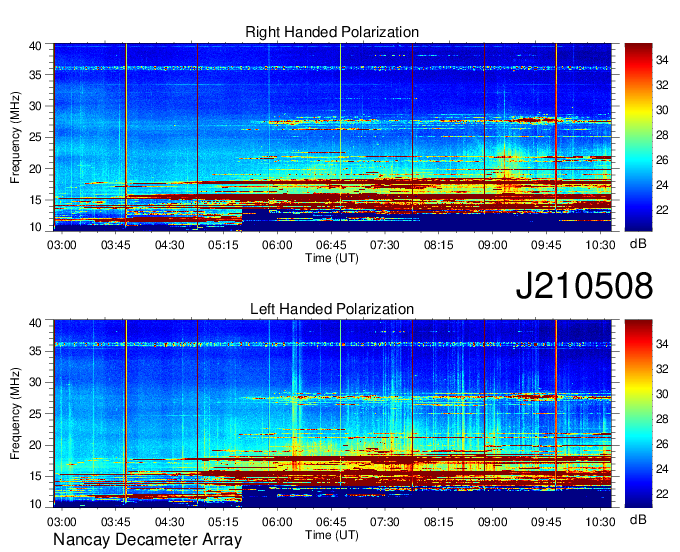Click 10:30 tick on Right Handed time axis
The image size is (680, 552).
[600, 245]
